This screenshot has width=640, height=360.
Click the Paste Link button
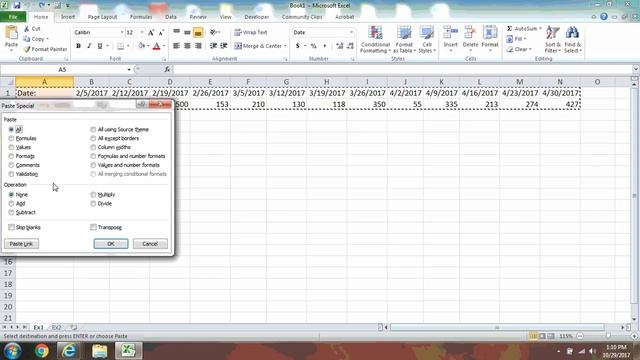coord(21,244)
